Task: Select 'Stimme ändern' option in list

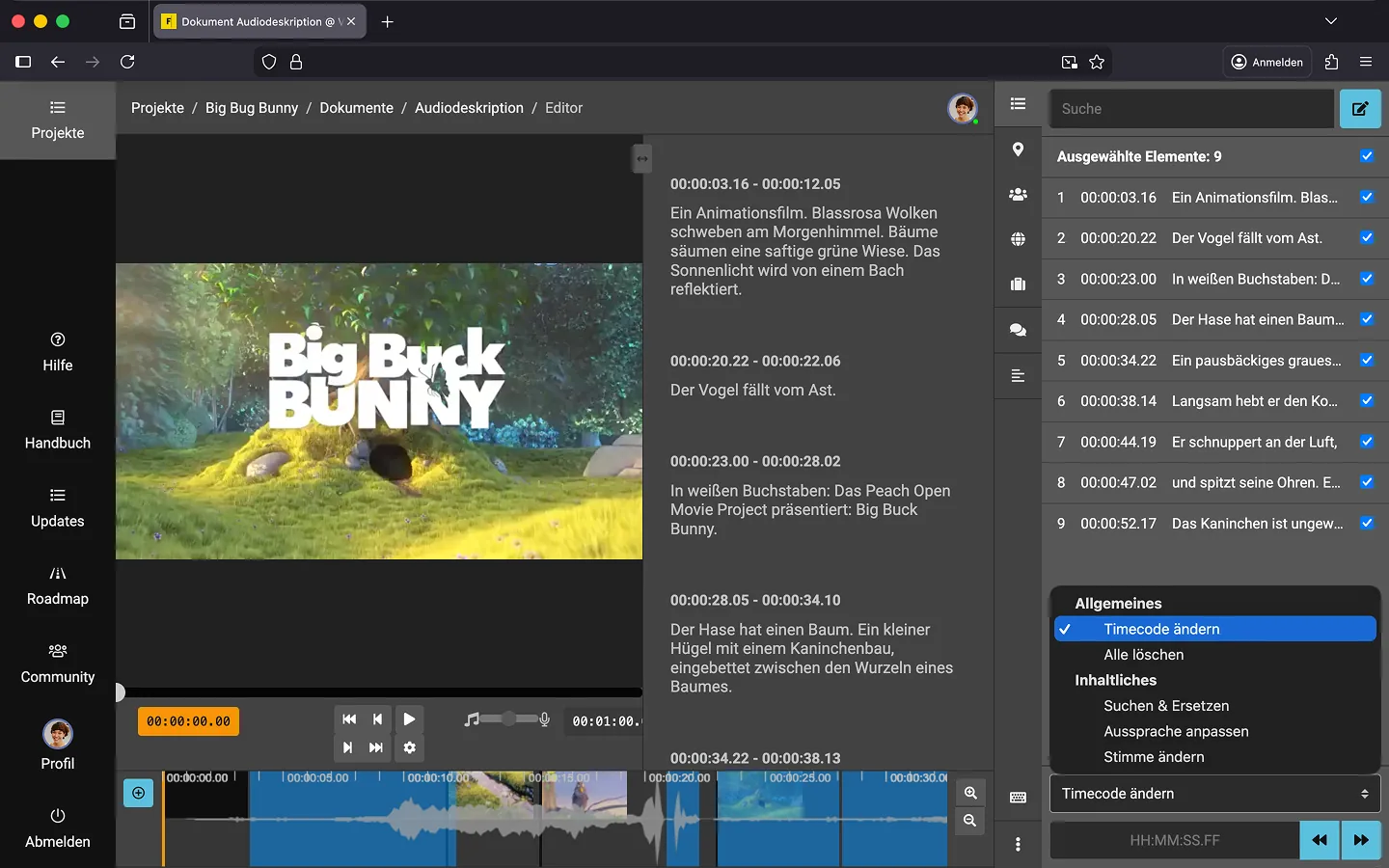Action: click(x=1154, y=757)
